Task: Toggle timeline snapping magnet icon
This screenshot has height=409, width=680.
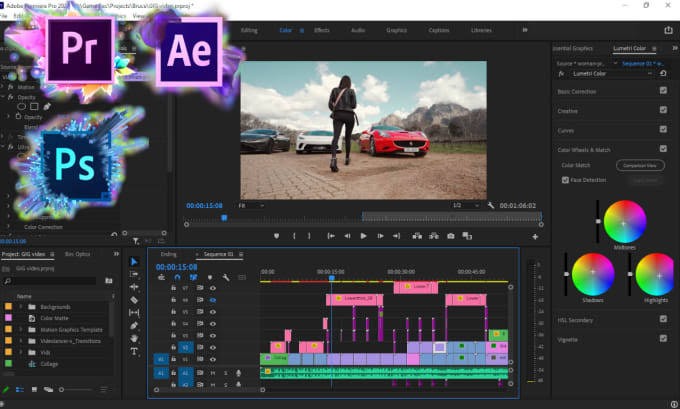Action: pos(177,277)
